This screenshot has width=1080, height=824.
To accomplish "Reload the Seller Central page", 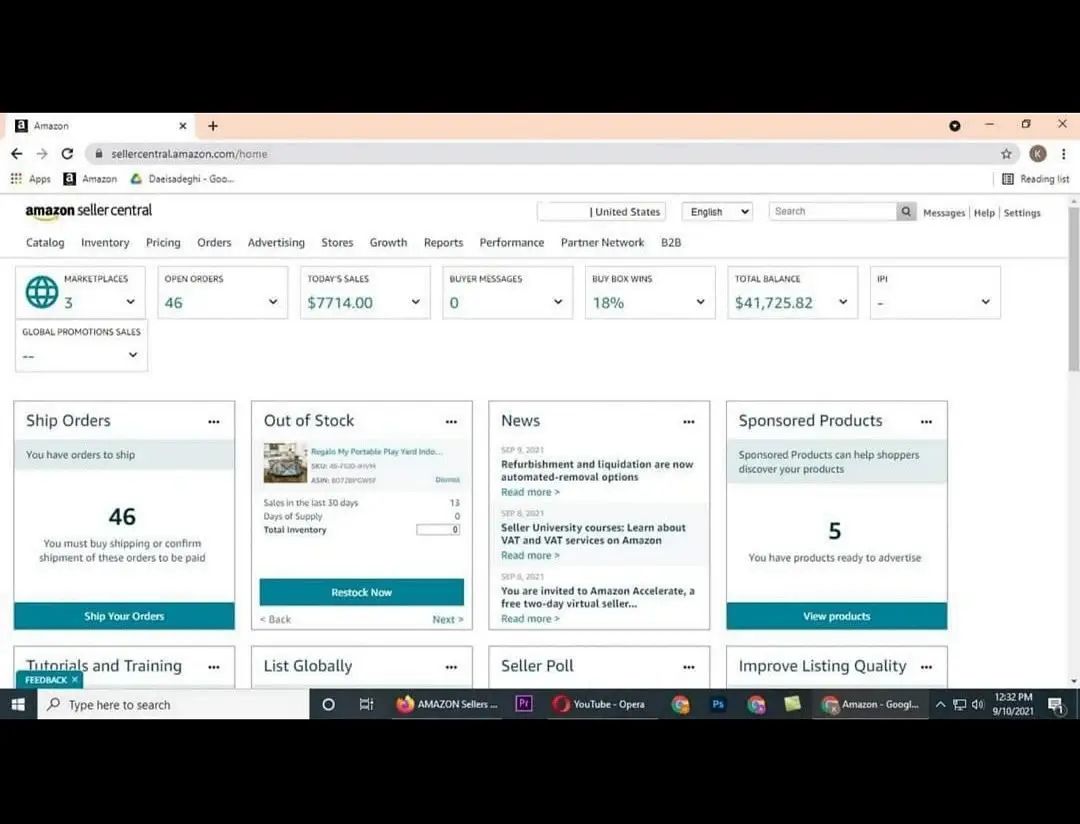I will [x=67, y=154].
